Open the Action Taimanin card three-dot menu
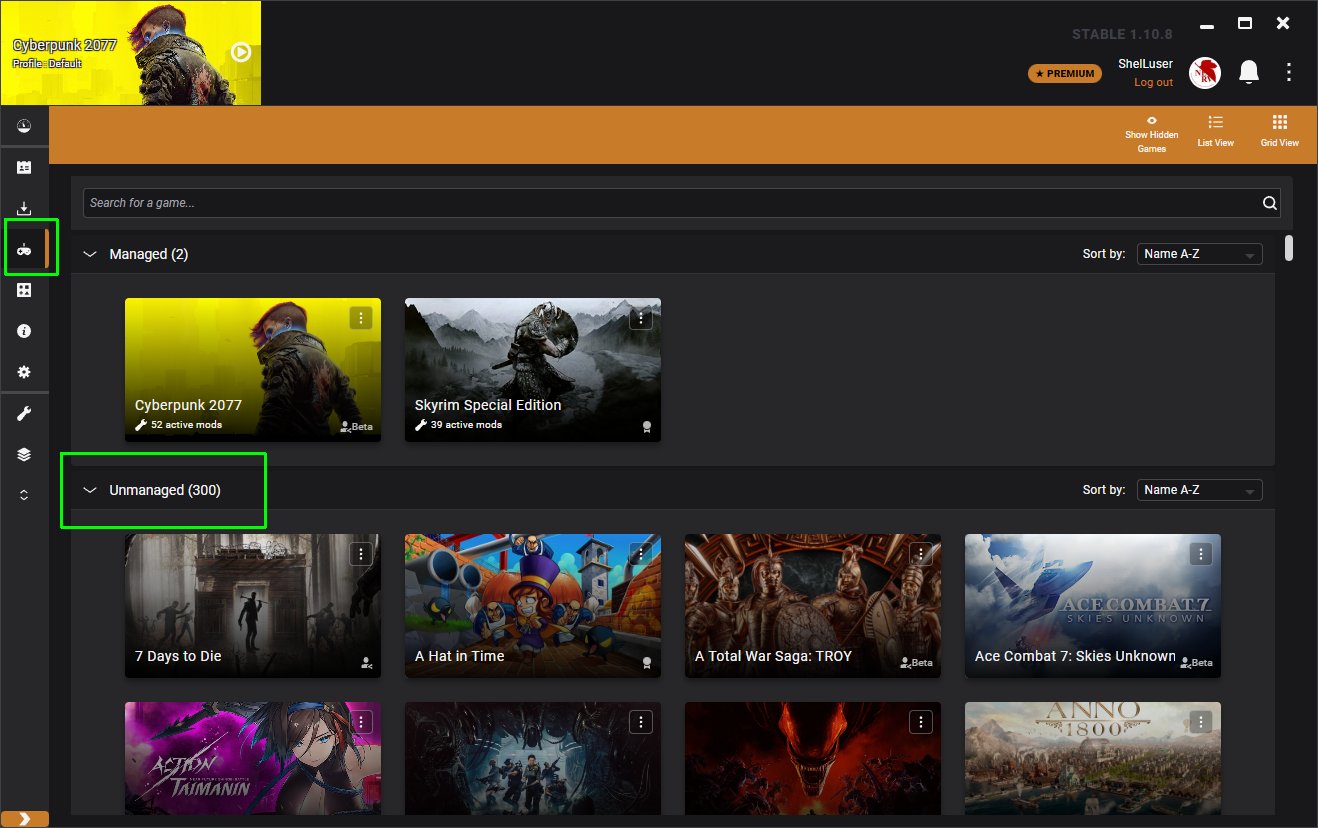1318x828 pixels. 361,721
